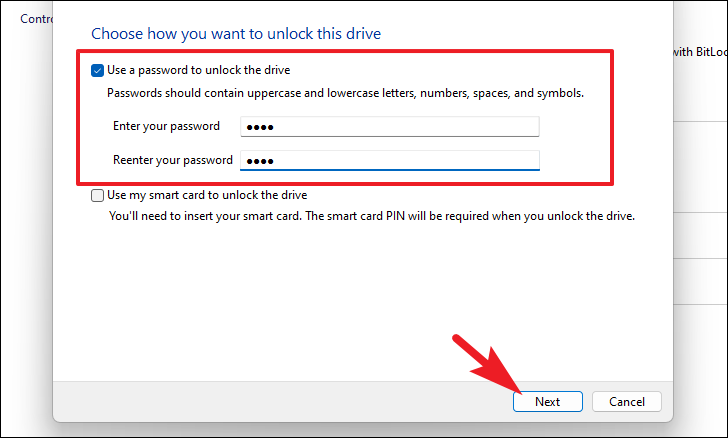Viewport: 728px width, 438px height.
Task: Click the gray footer bar of the dialog
Action: coord(279,402)
